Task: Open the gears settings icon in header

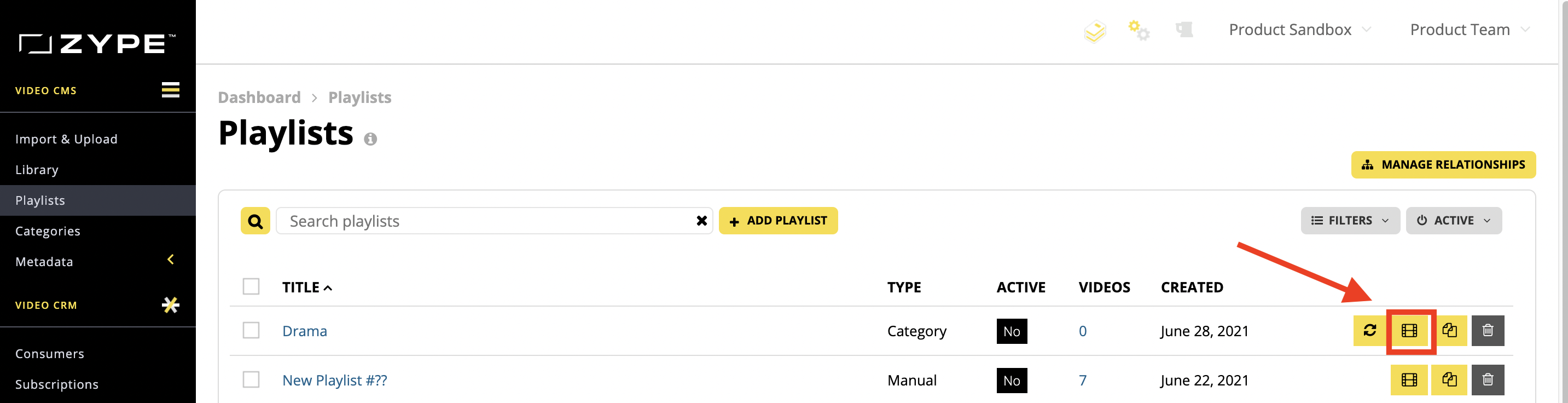Action: 1139,30
